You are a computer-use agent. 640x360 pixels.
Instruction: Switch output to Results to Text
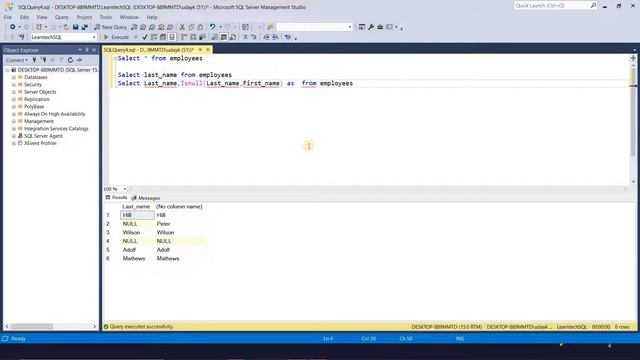215,37
